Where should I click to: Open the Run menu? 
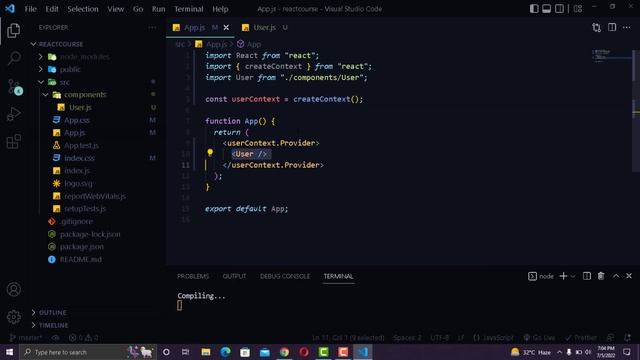pos(158,9)
